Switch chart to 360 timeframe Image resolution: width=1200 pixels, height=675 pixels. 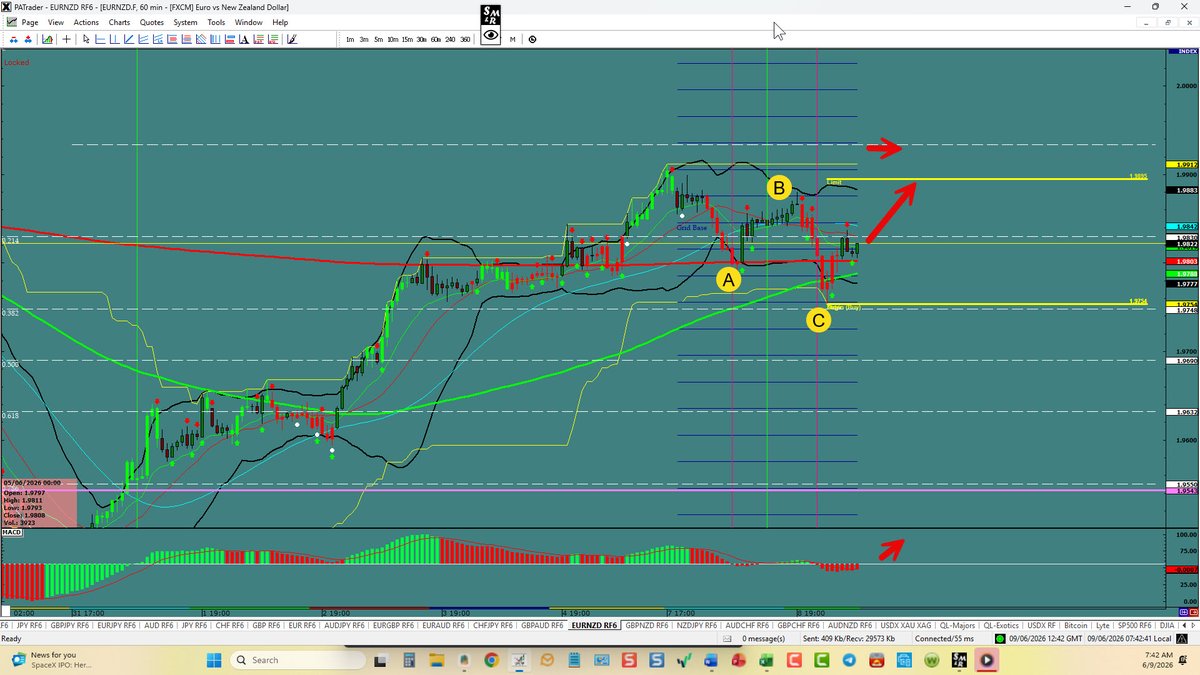pyautogui.click(x=465, y=39)
